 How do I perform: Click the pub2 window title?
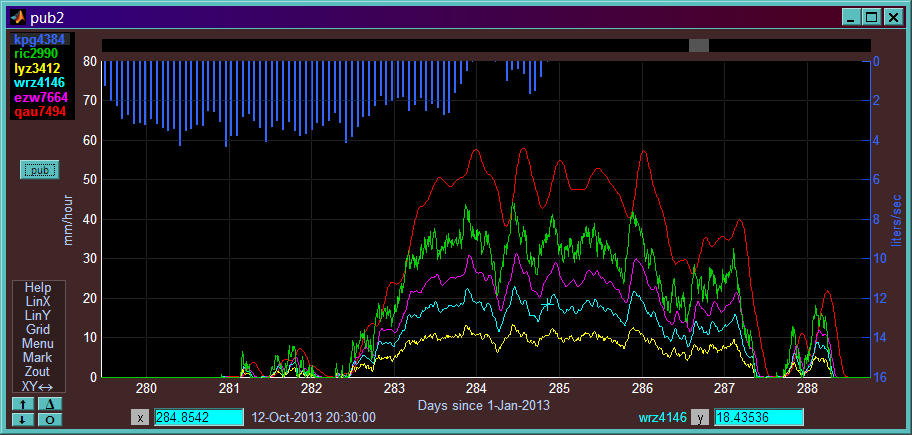tap(47, 19)
